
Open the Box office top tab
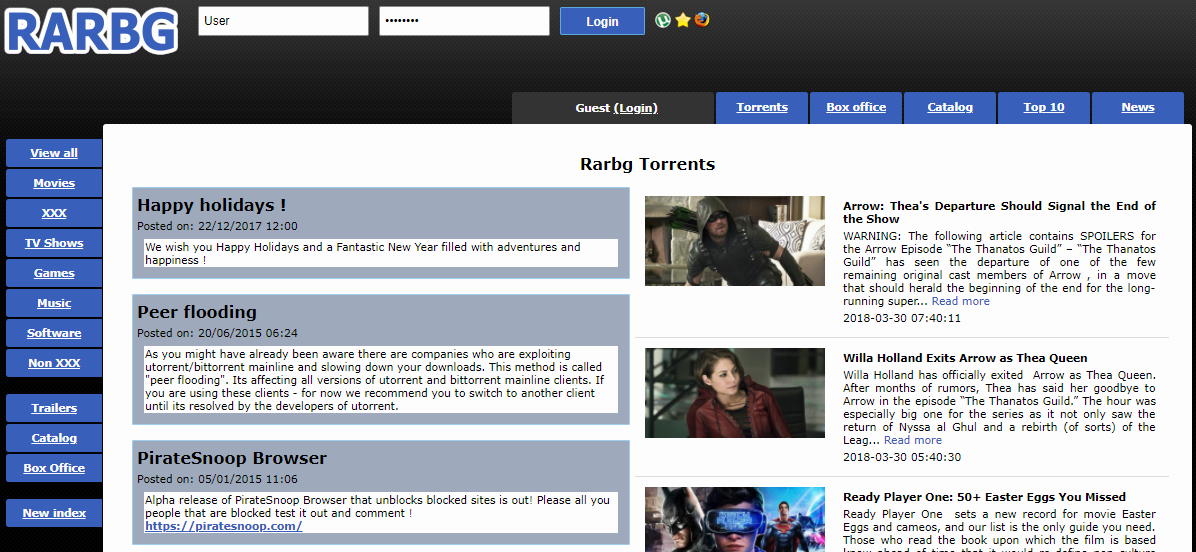(856, 108)
